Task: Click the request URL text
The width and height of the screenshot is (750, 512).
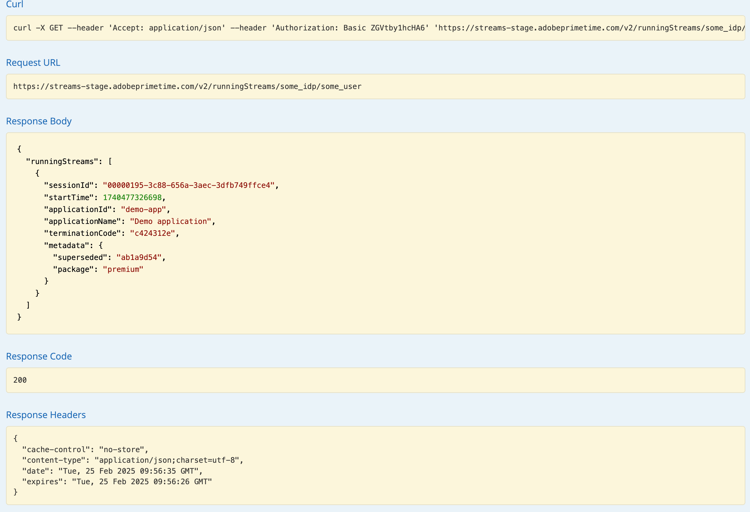Action: (x=187, y=87)
